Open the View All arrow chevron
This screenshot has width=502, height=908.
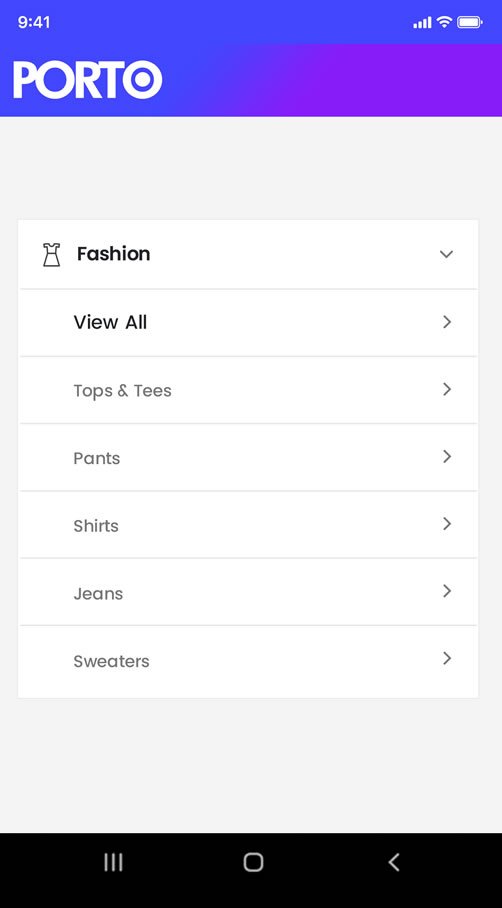tap(447, 322)
